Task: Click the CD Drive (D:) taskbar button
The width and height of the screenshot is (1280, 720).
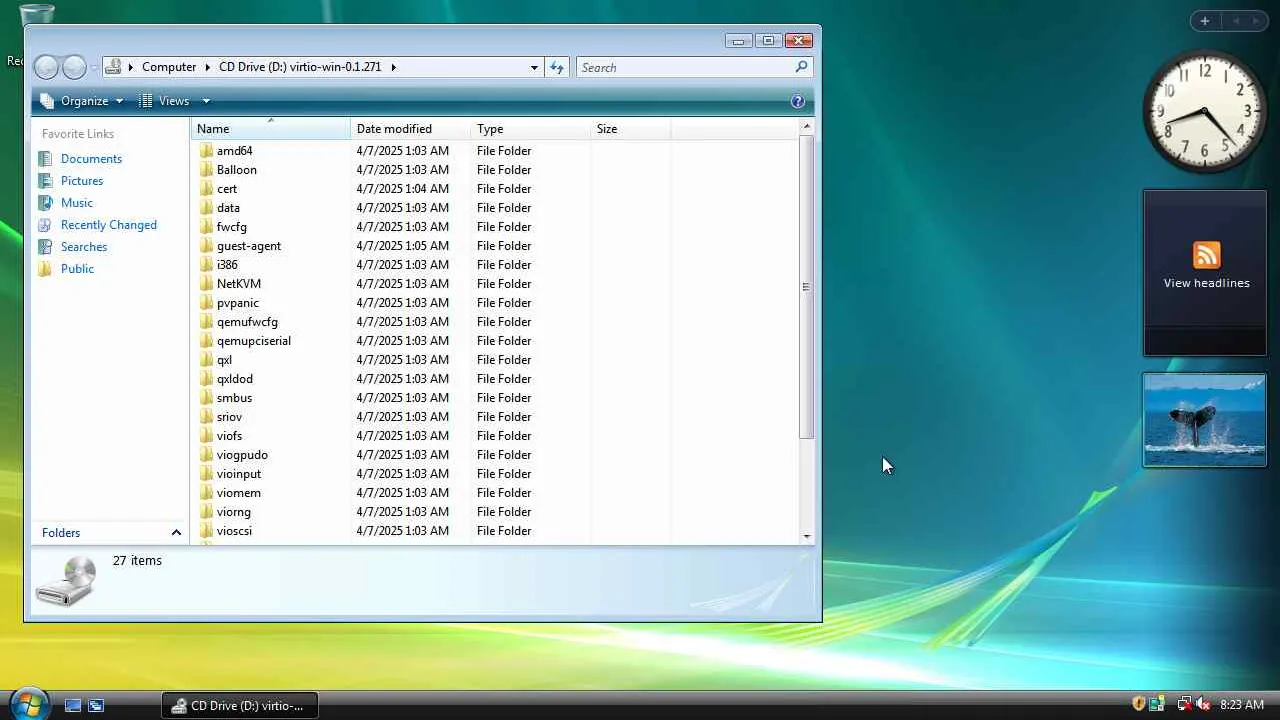Action: click(x=240, y=705)
